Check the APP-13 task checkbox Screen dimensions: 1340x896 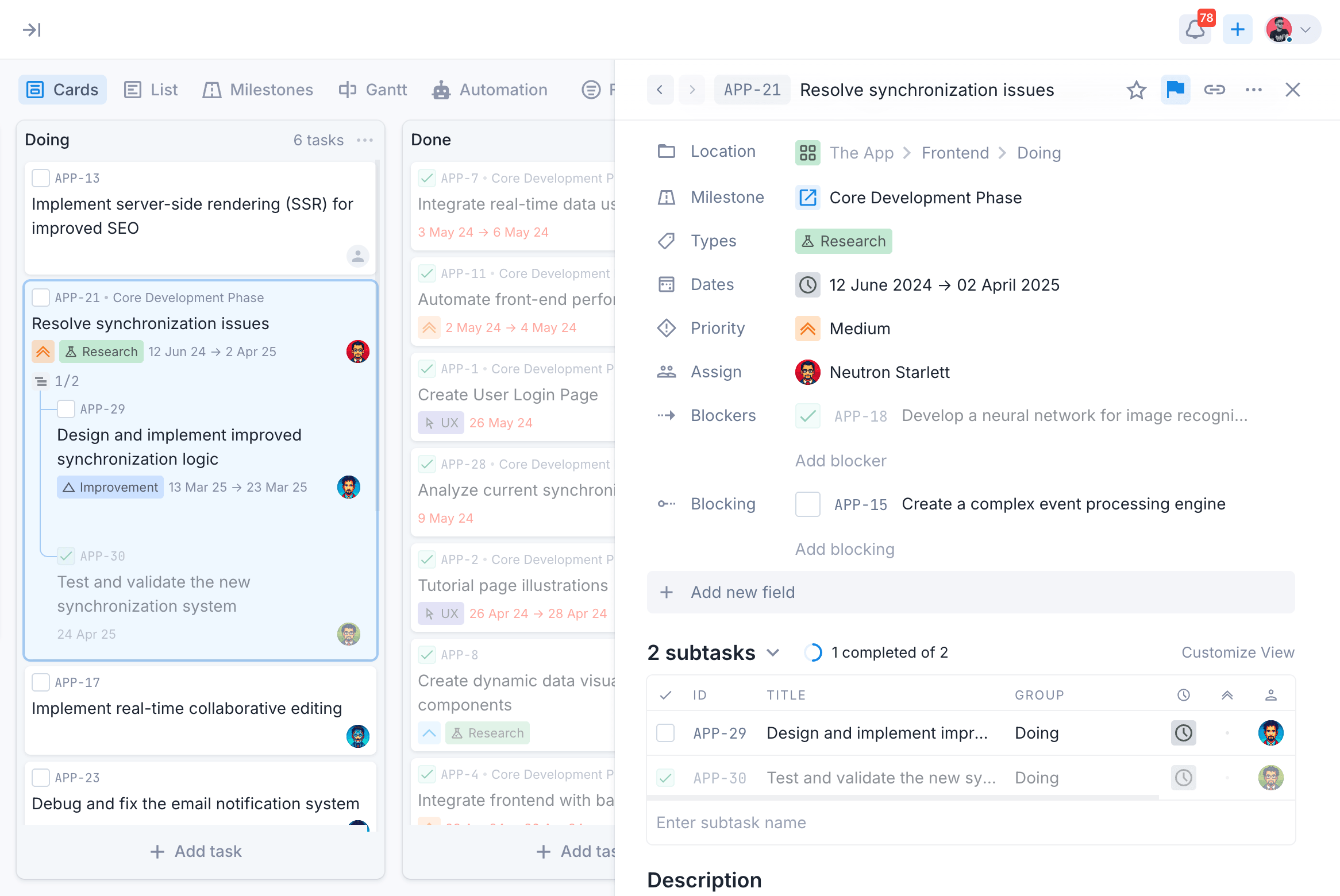[41, 178]
